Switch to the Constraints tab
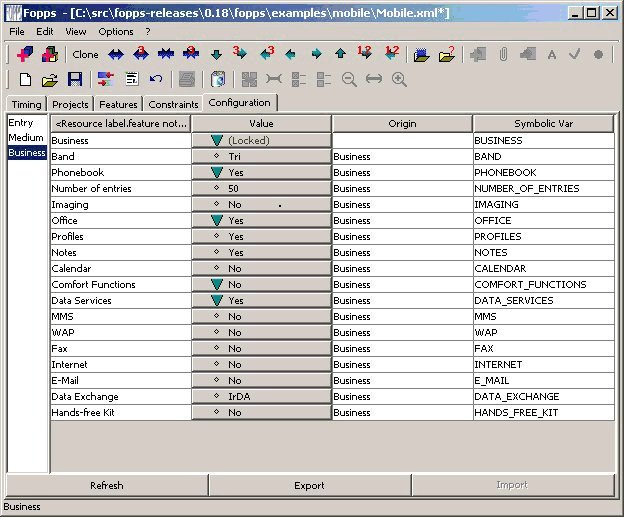 point(173,104)
